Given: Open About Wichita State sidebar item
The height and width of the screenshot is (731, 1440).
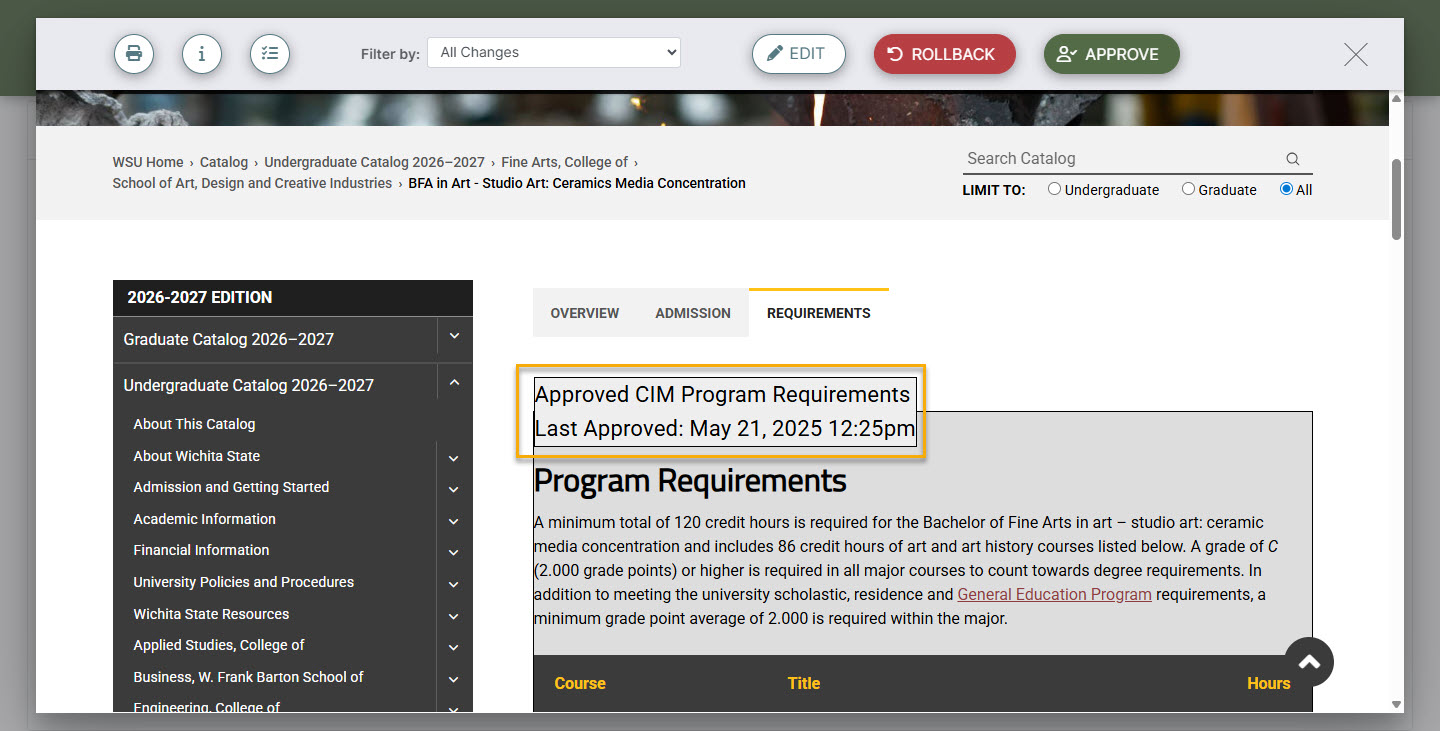Looking at the screenshot, I should [196, 456].
